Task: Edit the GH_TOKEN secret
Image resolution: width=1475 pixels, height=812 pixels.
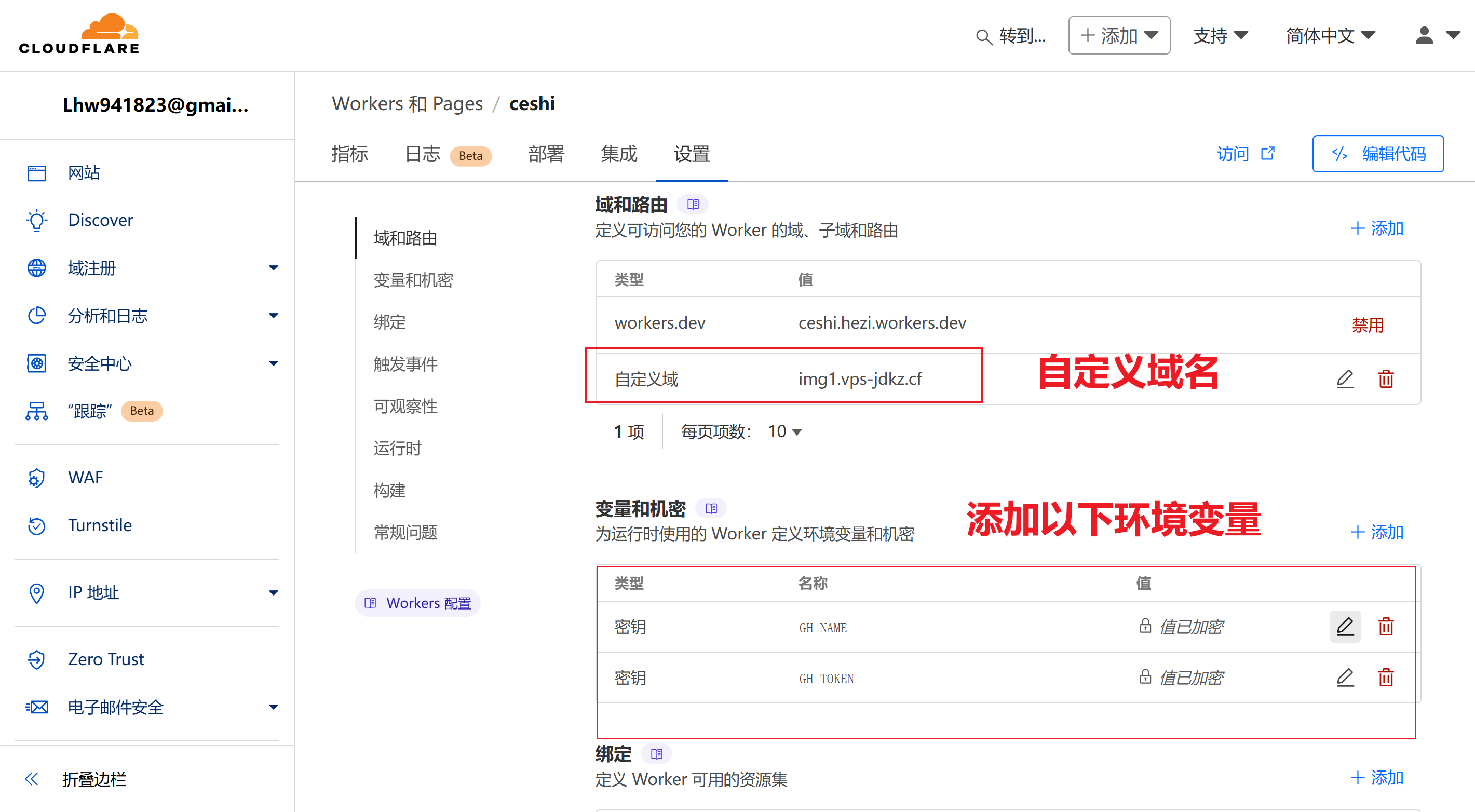Action: tap(1345, 678)
